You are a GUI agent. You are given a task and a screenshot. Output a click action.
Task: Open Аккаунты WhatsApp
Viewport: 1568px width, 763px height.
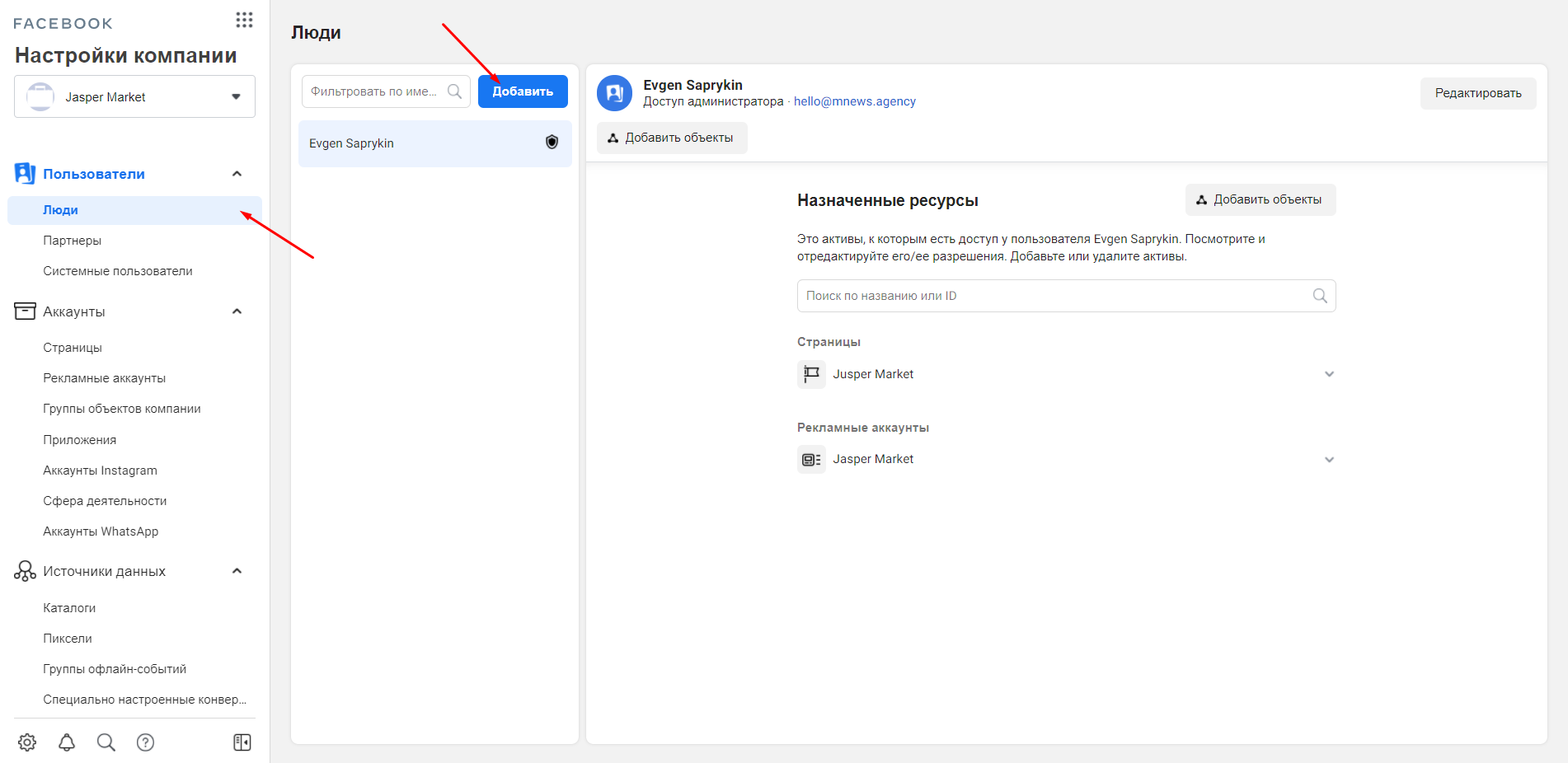pos(101,531)
